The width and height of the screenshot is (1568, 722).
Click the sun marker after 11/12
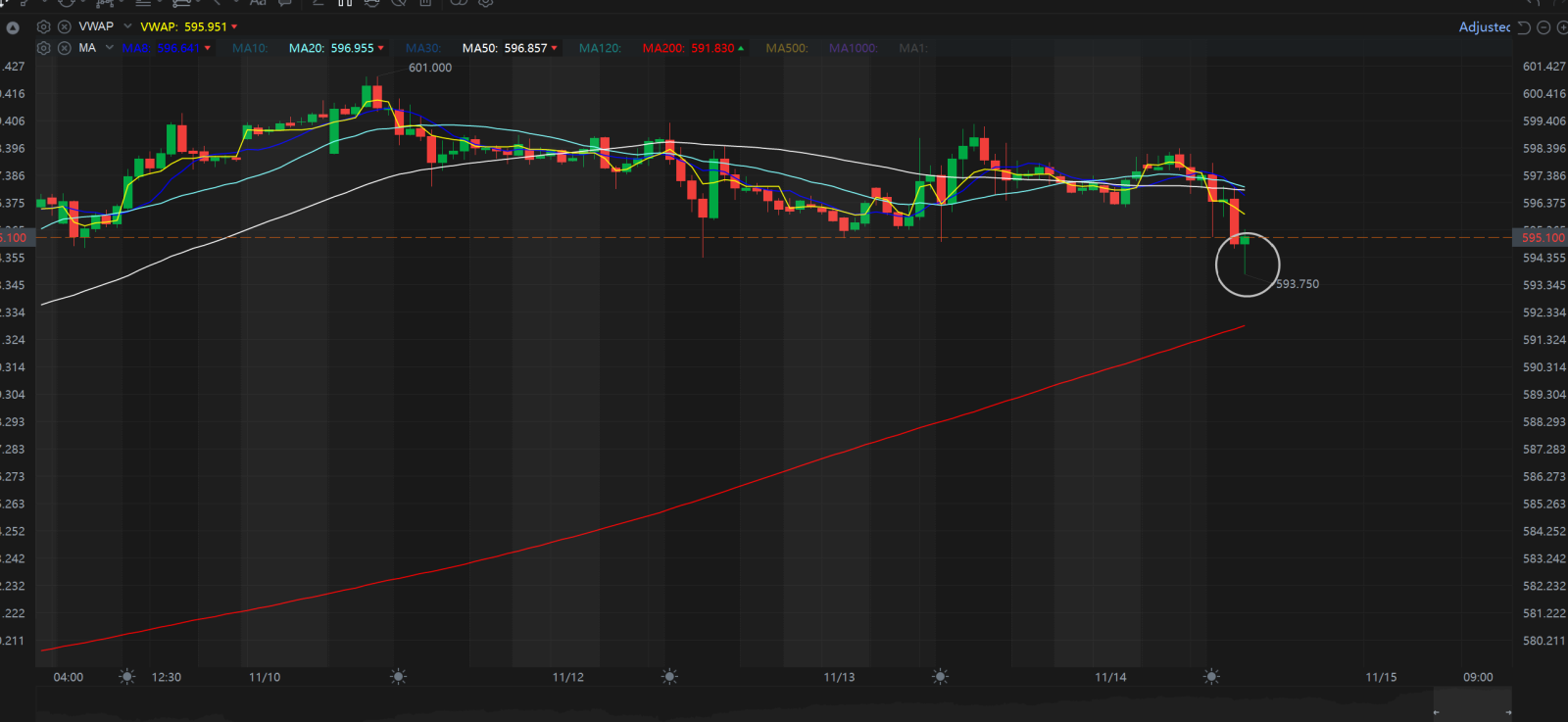pyautogui.click(x=669, y=677)
